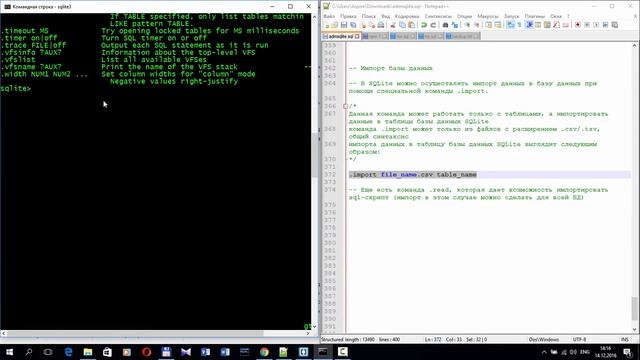This screenshot has height=360, width=640.
Task: Zoom out using the Notepad++ toolbar
Action: pyautogui.click(x=476, y=25)
